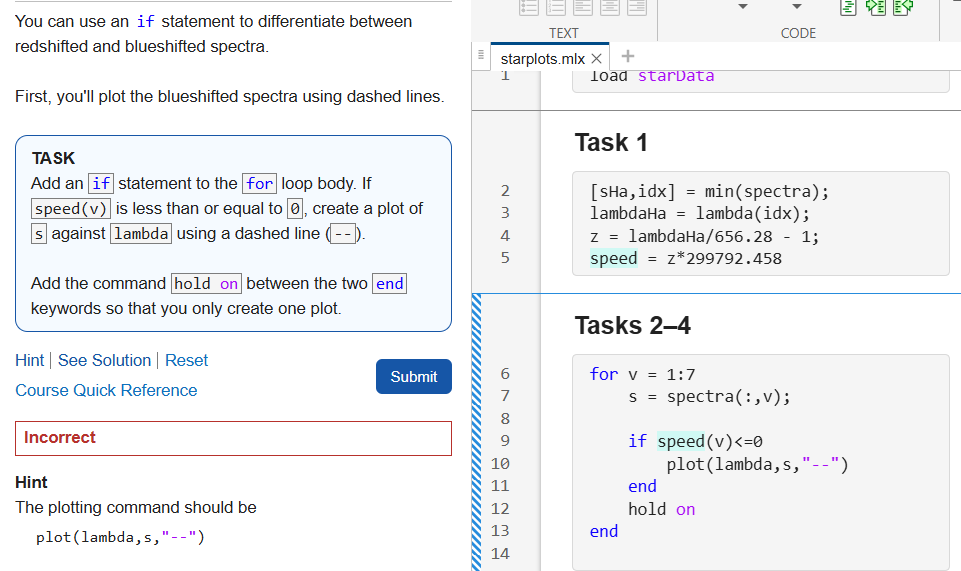The image size is (961, 571).
Task: Open the Course Quick Reference link
Action: pyautogui.click(x=106, y=390)
